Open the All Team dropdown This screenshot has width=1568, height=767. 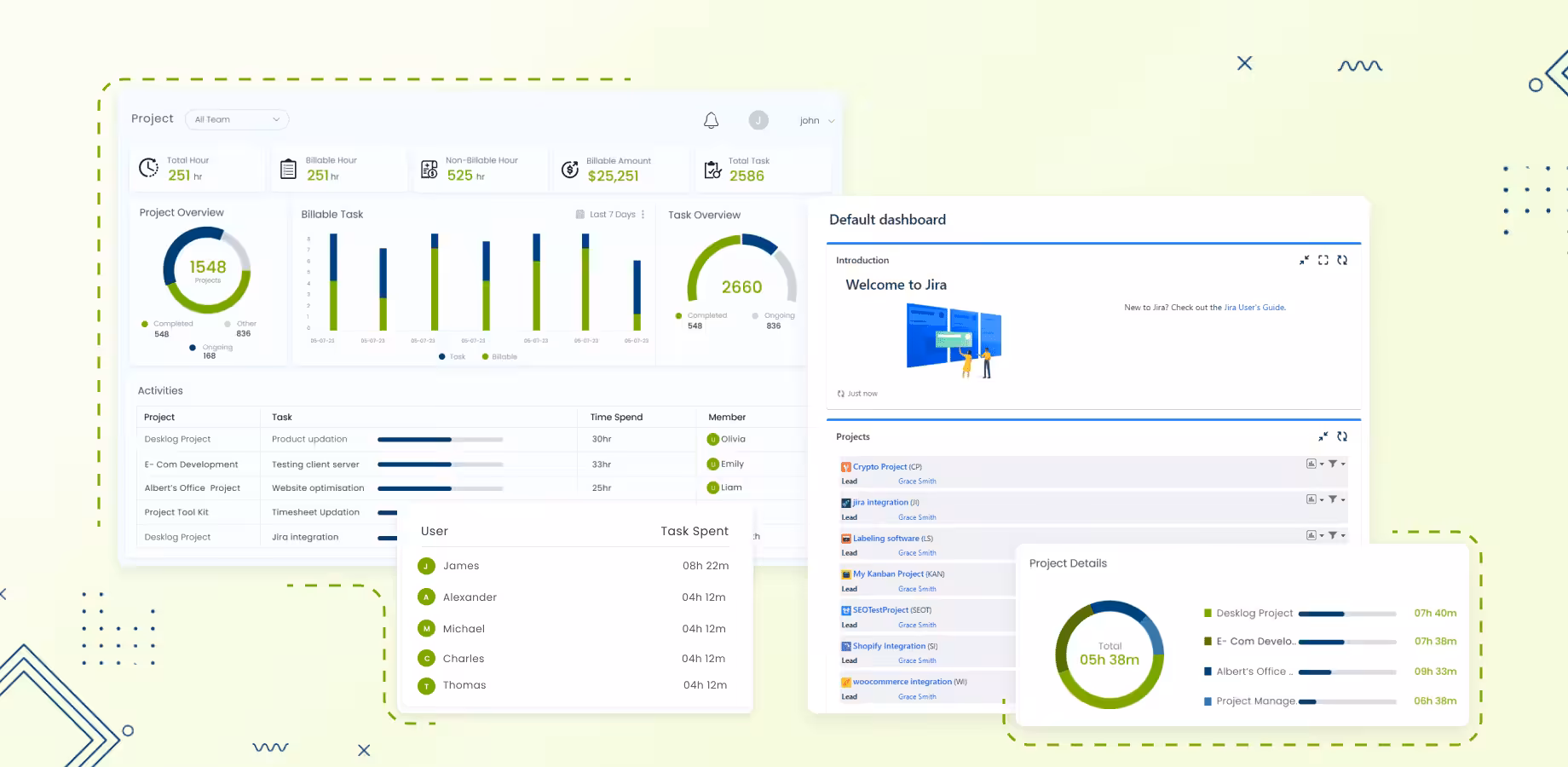coord(237,119)
